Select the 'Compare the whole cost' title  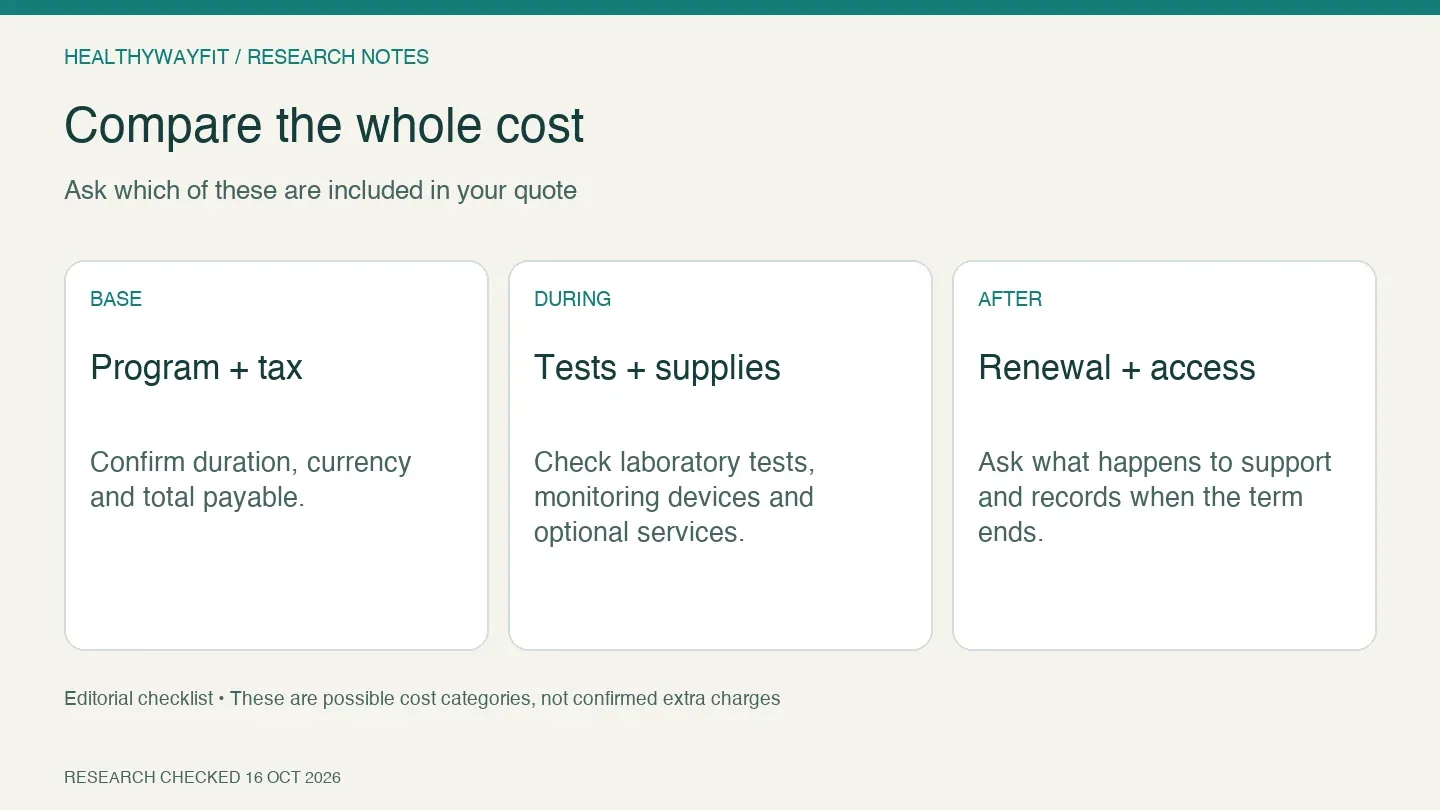324,126
